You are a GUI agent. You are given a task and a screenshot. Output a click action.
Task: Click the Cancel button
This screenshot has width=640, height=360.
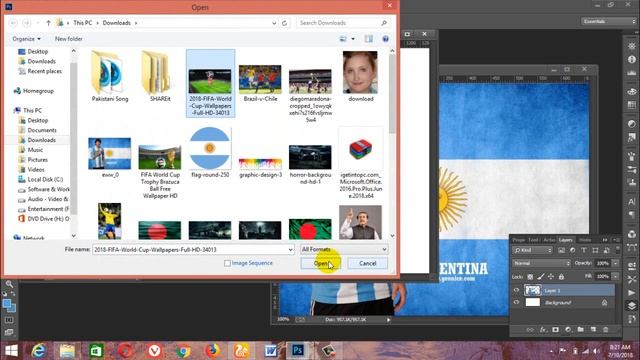(367, 263)
